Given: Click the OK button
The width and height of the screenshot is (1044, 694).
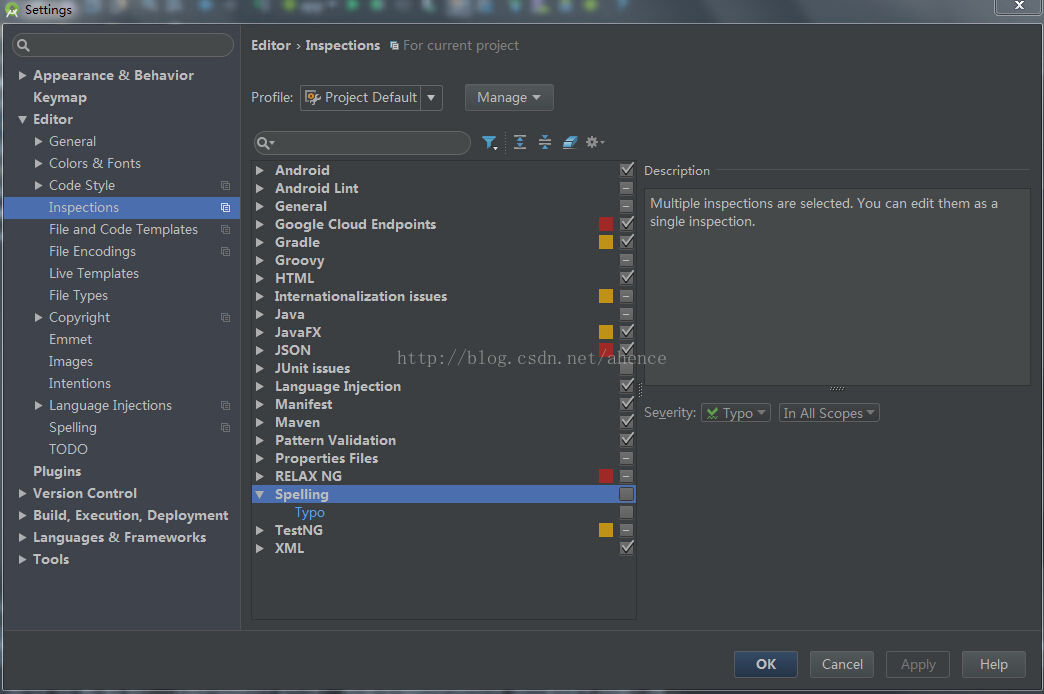Looking at the screenshot, I should 766,664.
